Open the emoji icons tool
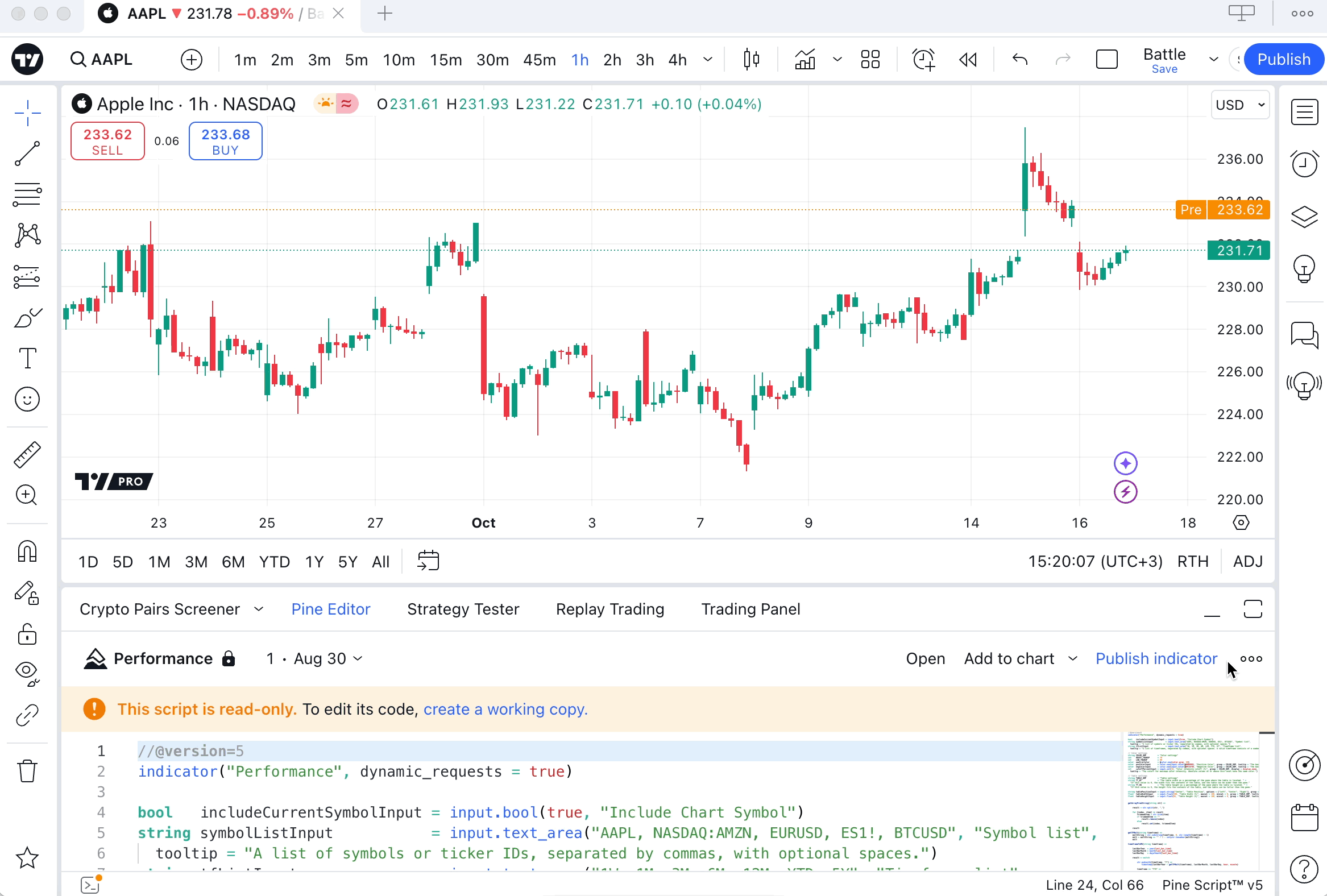This screenshot has height=896, width=1327. pos(27,399)
